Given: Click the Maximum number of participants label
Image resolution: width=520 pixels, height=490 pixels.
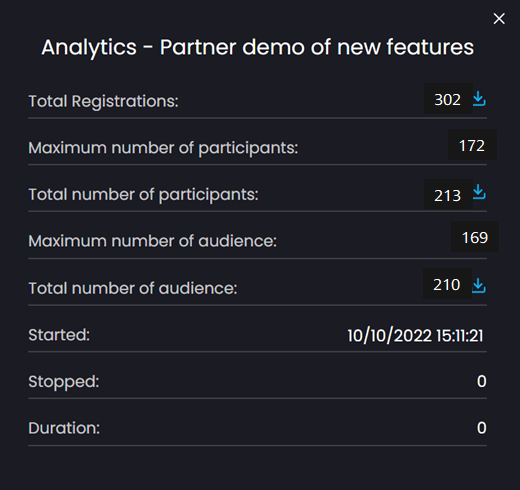Looking at the screenshot, I should pos(163,148).
